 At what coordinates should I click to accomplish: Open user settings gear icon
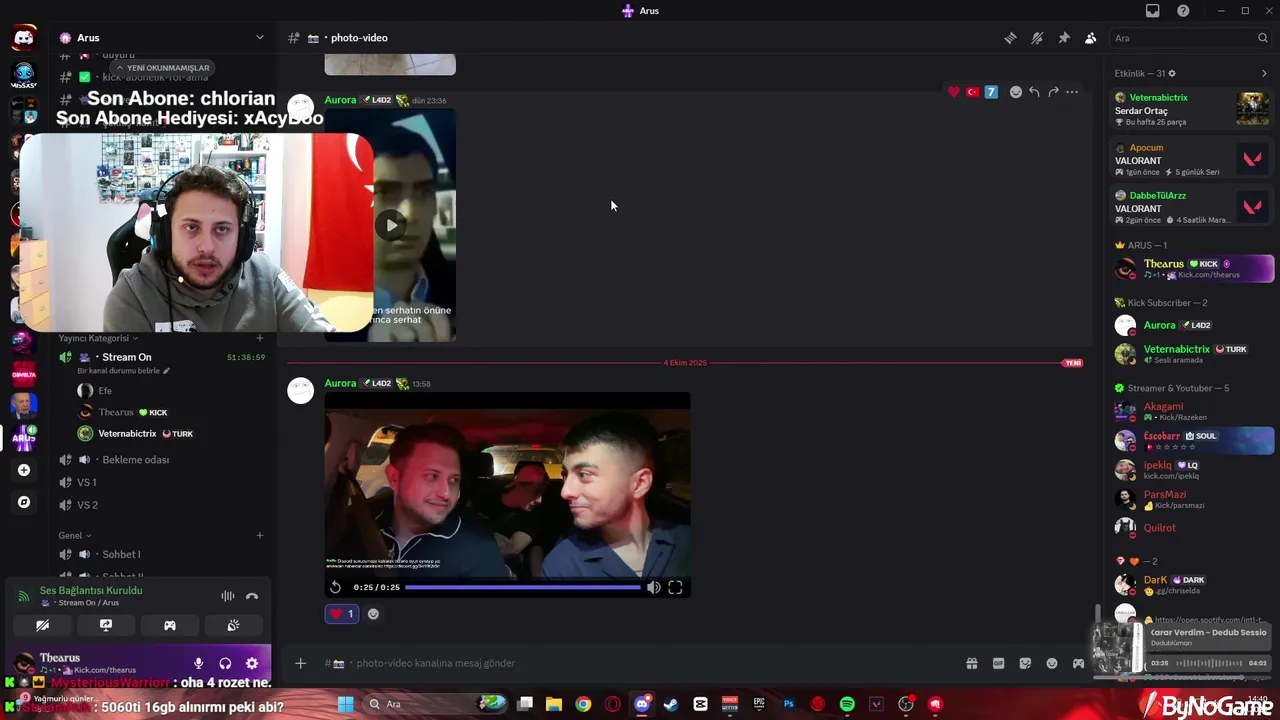tap(252, 663)
